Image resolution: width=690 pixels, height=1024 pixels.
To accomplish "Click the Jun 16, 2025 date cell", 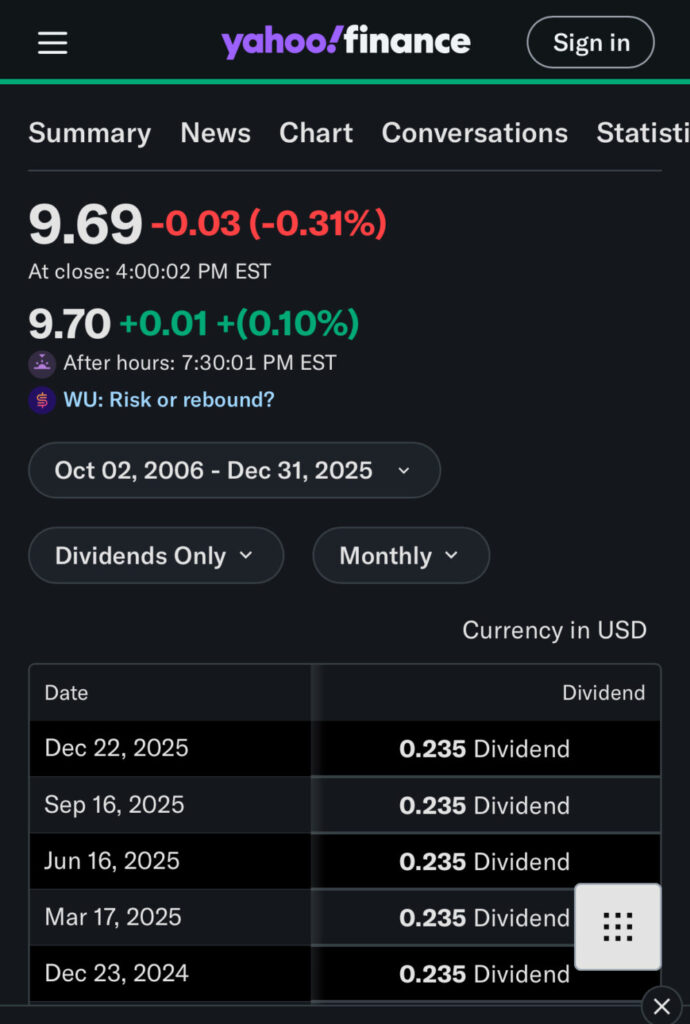I will [112, 861].
